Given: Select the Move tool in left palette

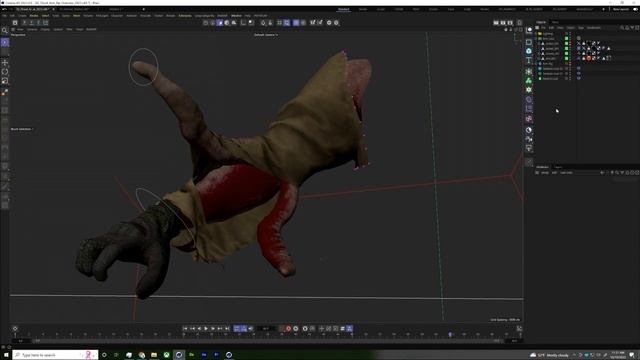Looking at the screenshot, I should [5, 62].
